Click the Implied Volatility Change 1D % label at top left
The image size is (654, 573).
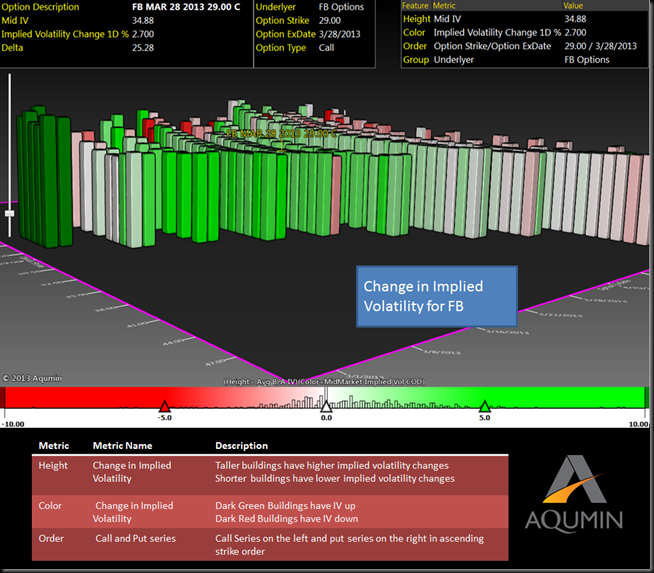[x=65, y=34]
